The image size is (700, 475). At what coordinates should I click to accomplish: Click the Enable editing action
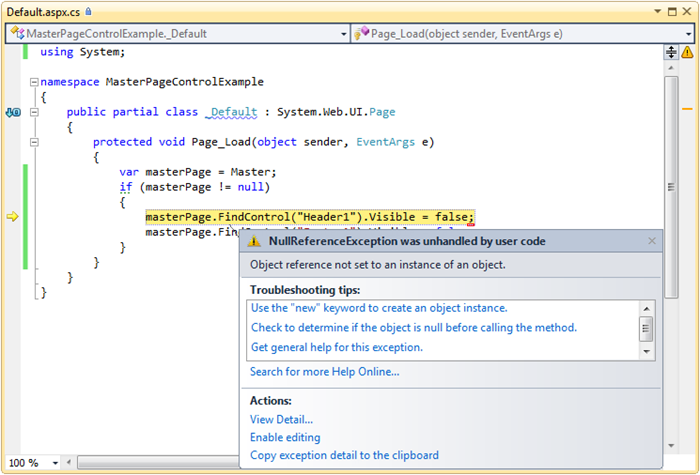(x=285, y=438)
